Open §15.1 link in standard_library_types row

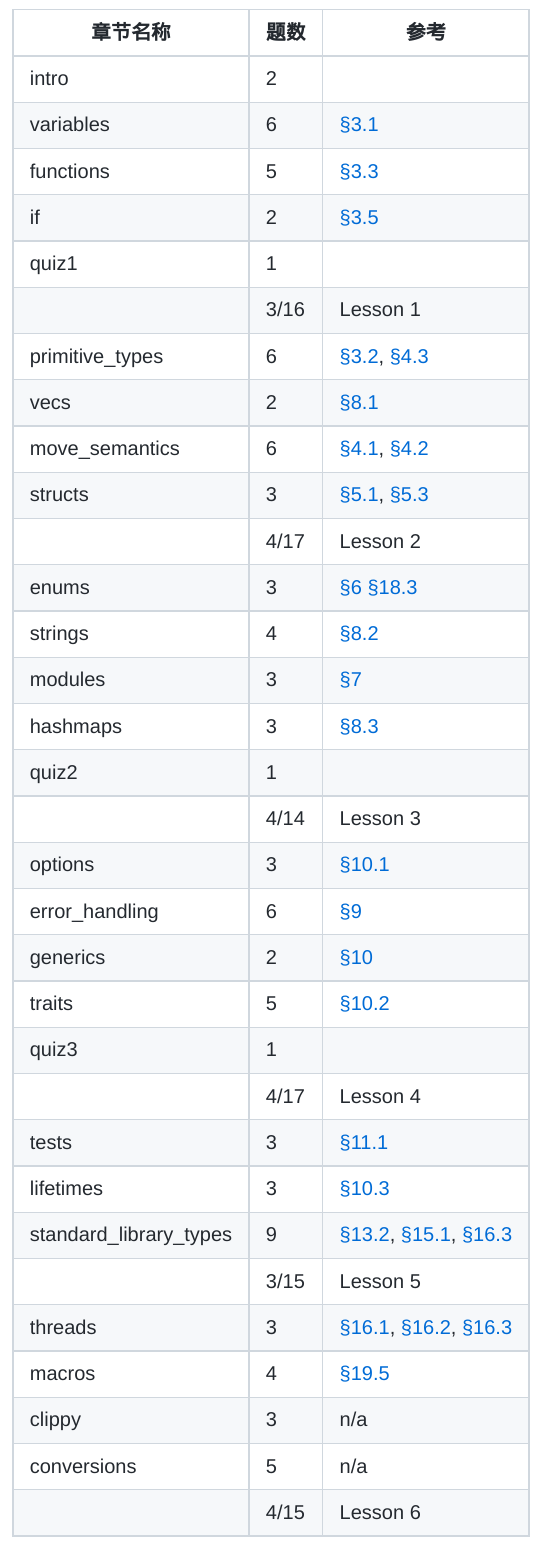coord(426,1234)
